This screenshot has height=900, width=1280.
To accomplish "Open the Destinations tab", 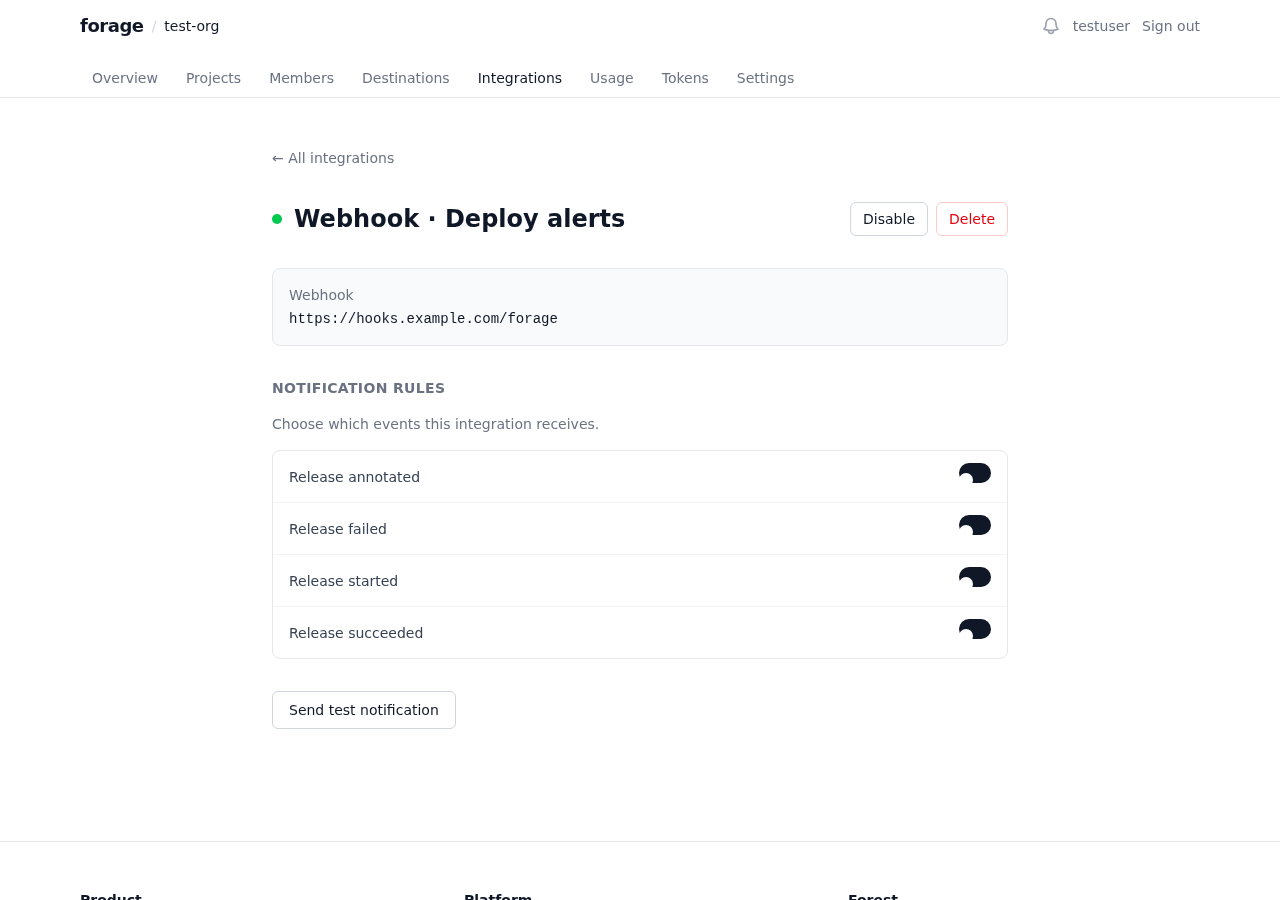I will click(x=405, y=78).
